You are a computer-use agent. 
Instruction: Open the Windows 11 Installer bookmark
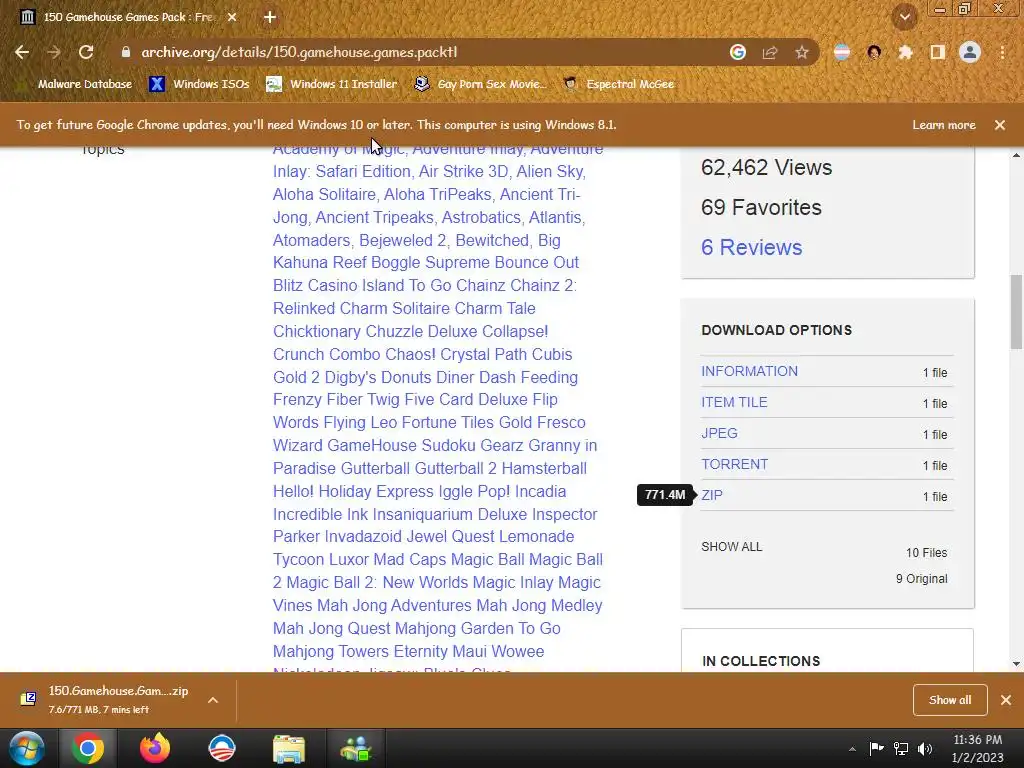332,84
